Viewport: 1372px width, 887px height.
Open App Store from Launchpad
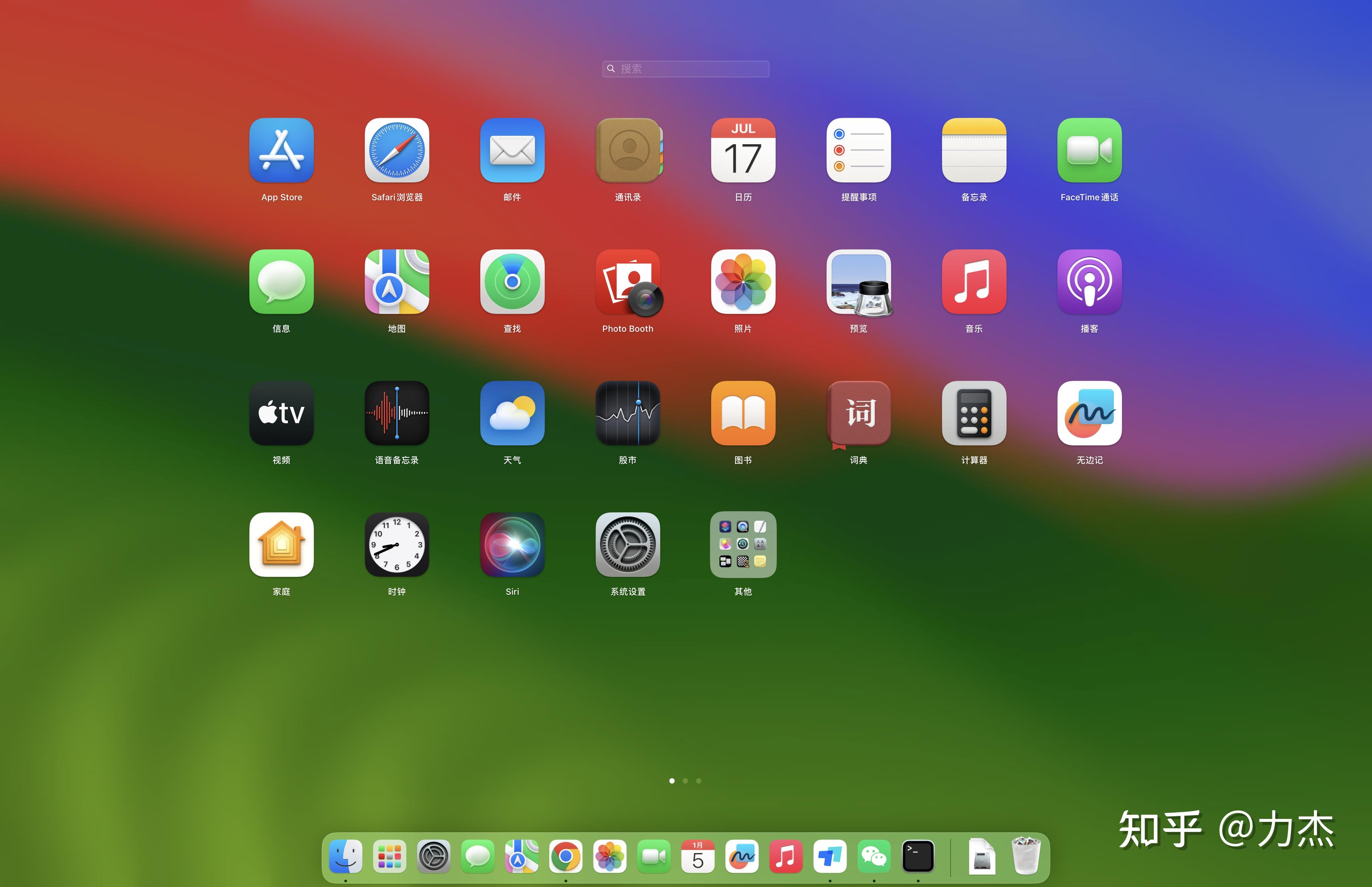282,150
